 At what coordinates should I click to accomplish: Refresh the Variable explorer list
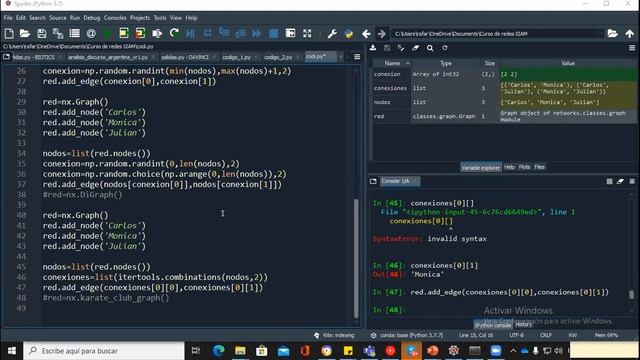pos(444,48)
